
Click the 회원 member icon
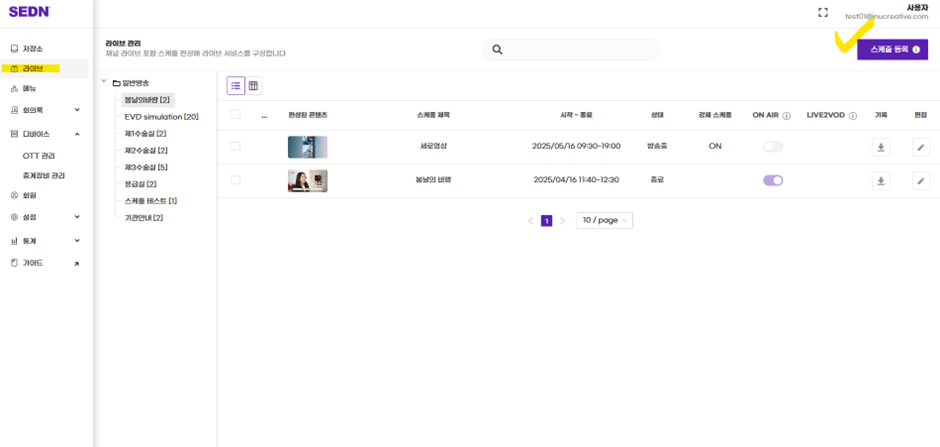coord(14,195)
